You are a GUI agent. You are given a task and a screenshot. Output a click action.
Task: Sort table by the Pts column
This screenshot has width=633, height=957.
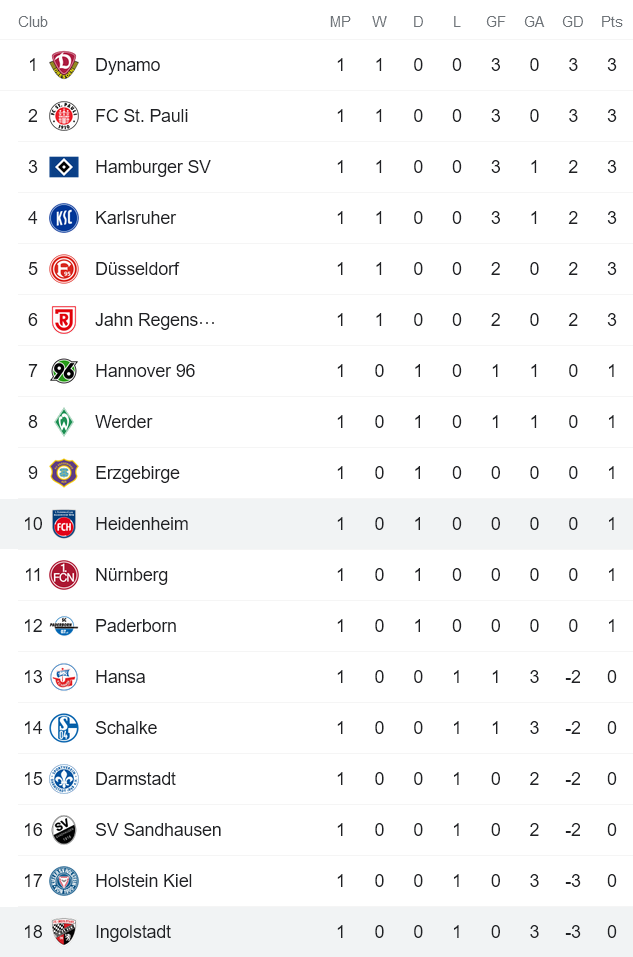point(611,21)
